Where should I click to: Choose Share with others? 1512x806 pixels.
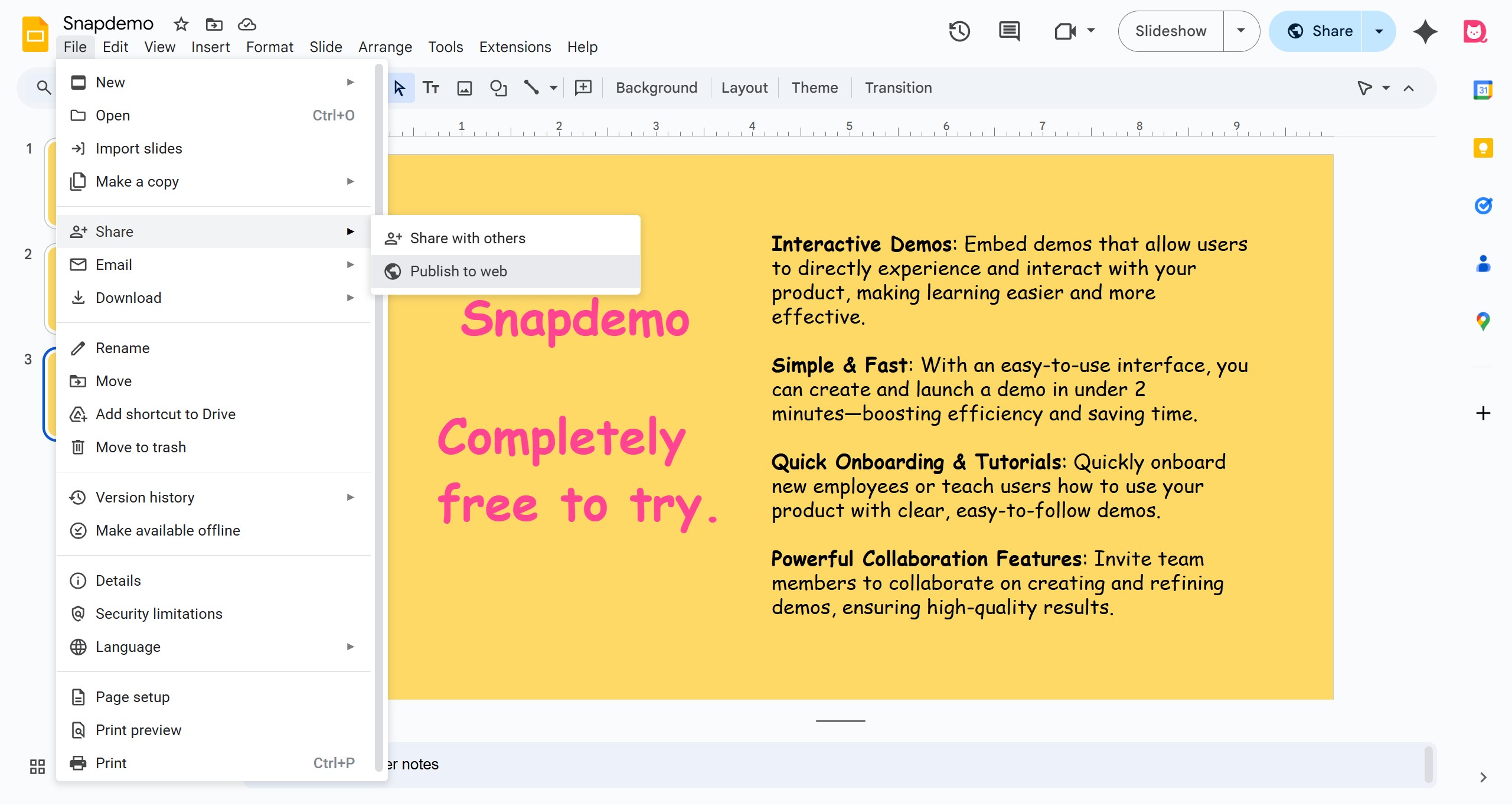click(505, 238)
